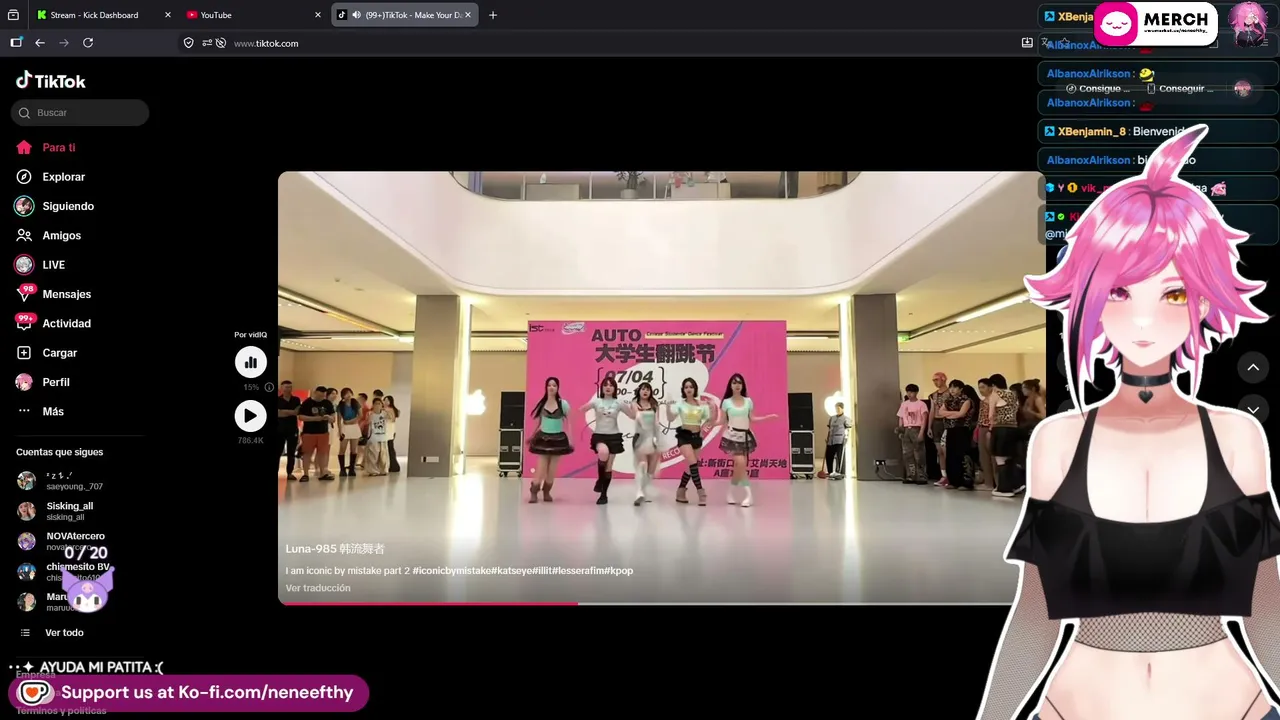Click saeyoung._707 profile avatar
1280x720 pixels.
coord(26,481)
